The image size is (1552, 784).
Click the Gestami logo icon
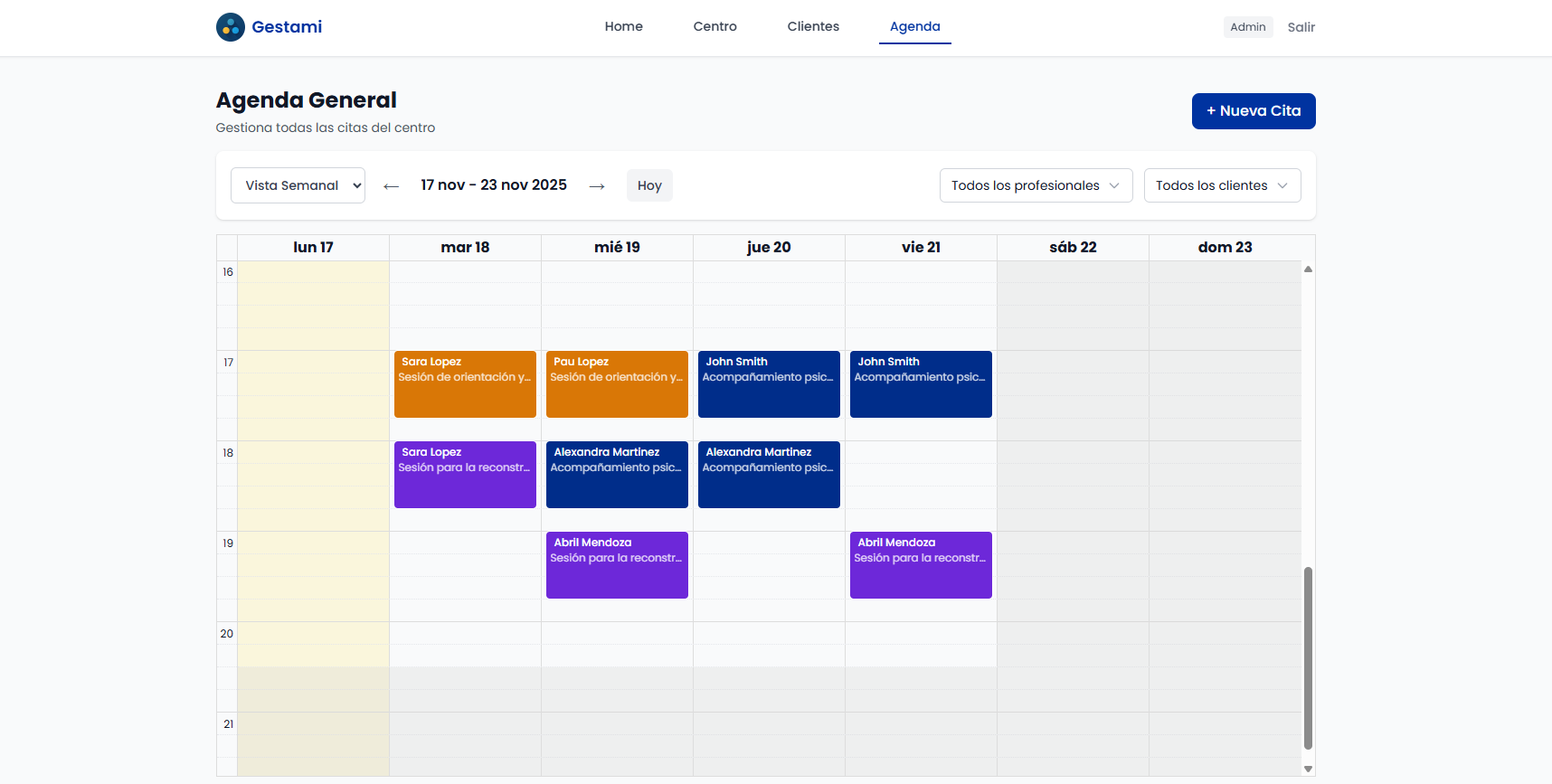coord(231,27)
